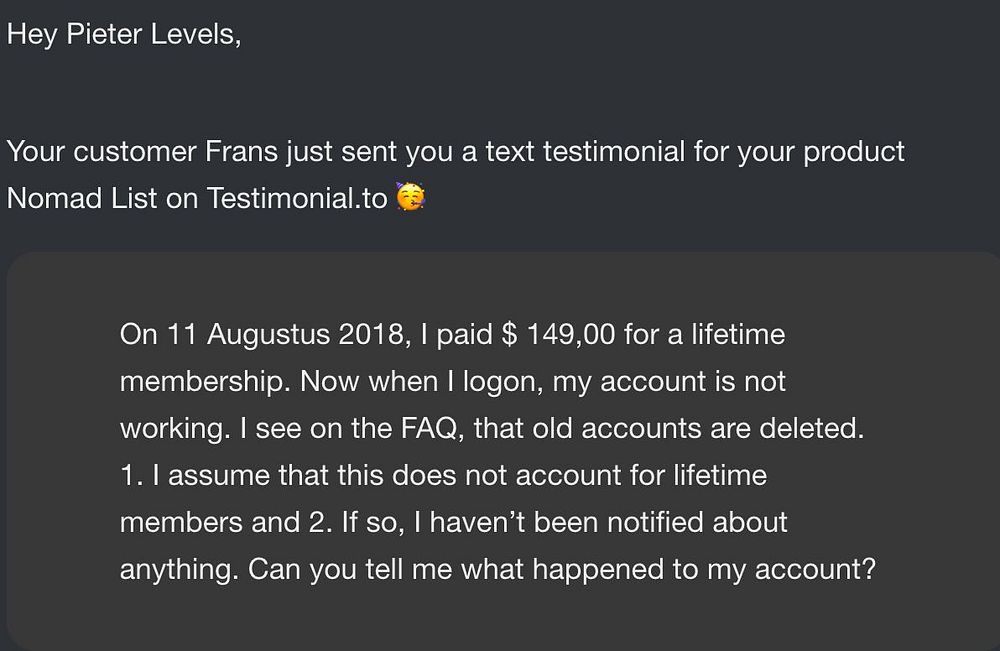
Task: Click the date 11 Augustus 2018
Action: tap(285, 335)
